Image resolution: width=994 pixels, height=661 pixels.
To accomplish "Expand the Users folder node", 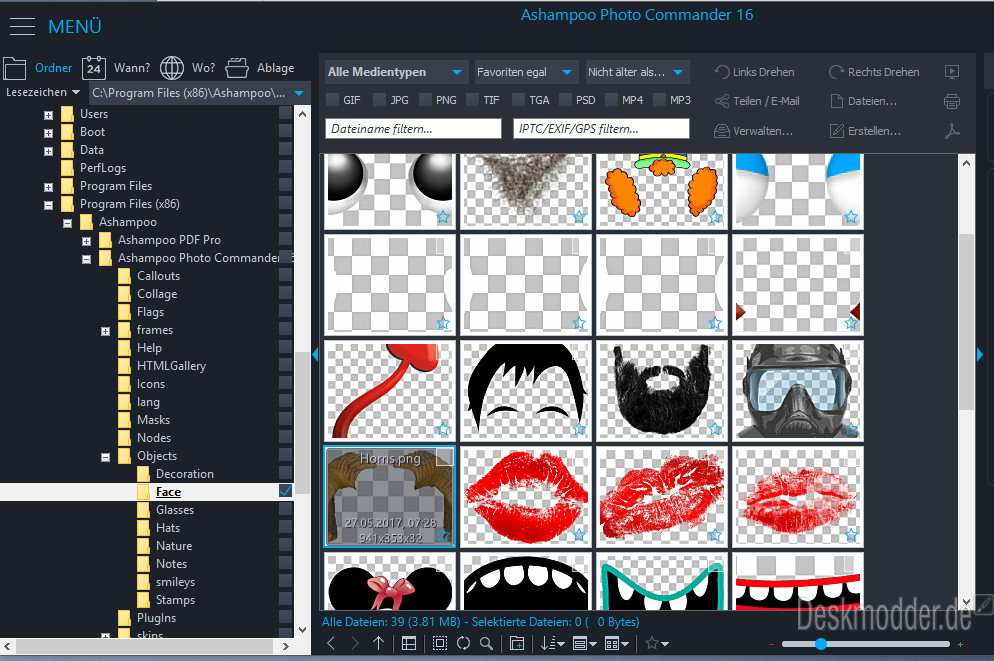I will (48, 115).
